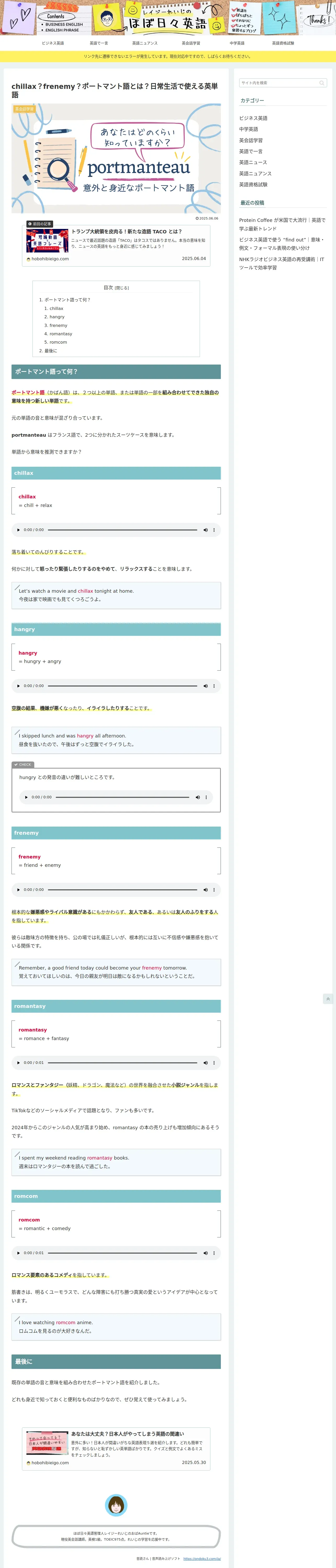336x1568 pixels.
Task: Jump to ポートマントー語って何？ in contents
Action: pos(67,299)
